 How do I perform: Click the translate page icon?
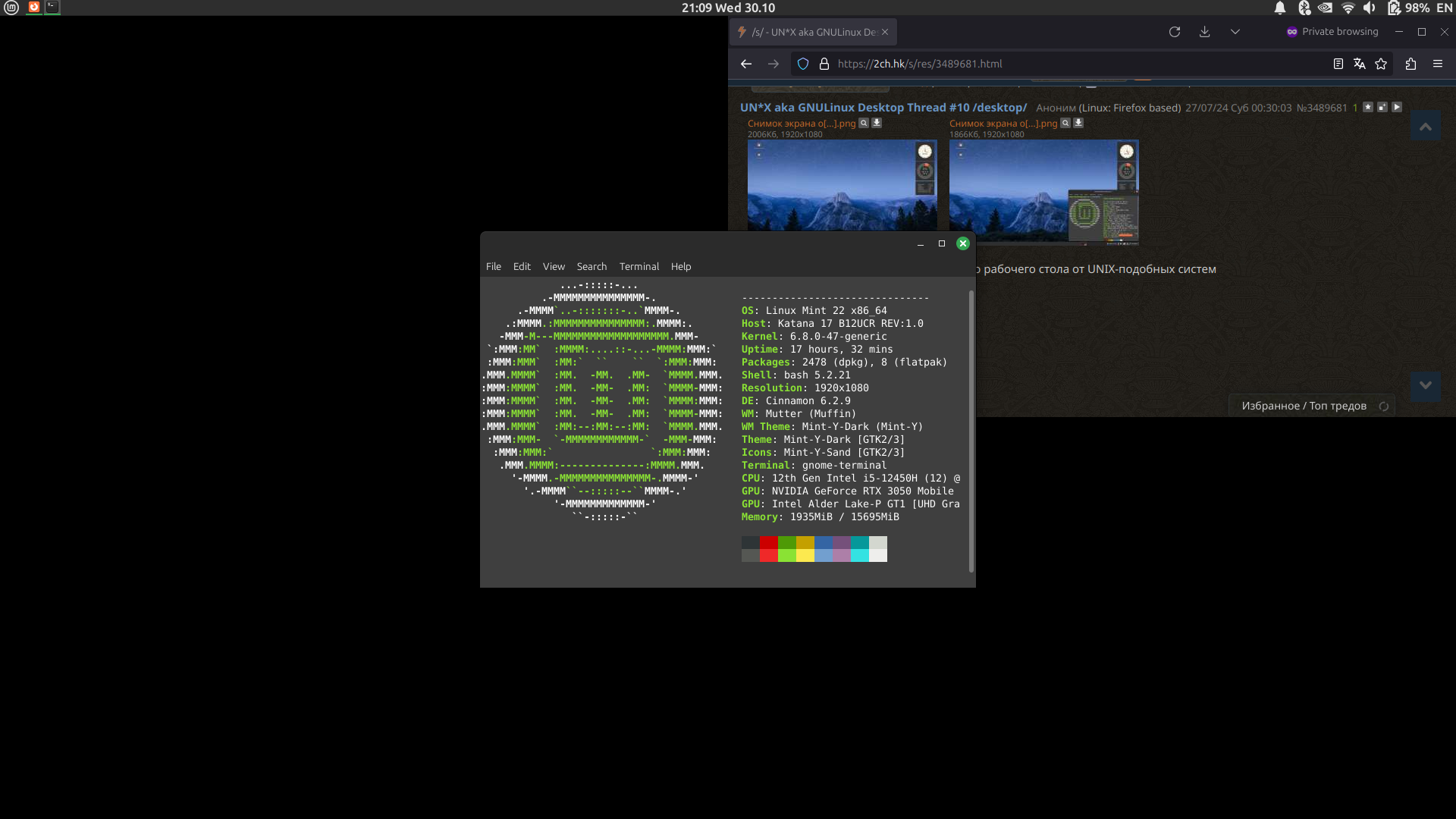point(1359,64)
